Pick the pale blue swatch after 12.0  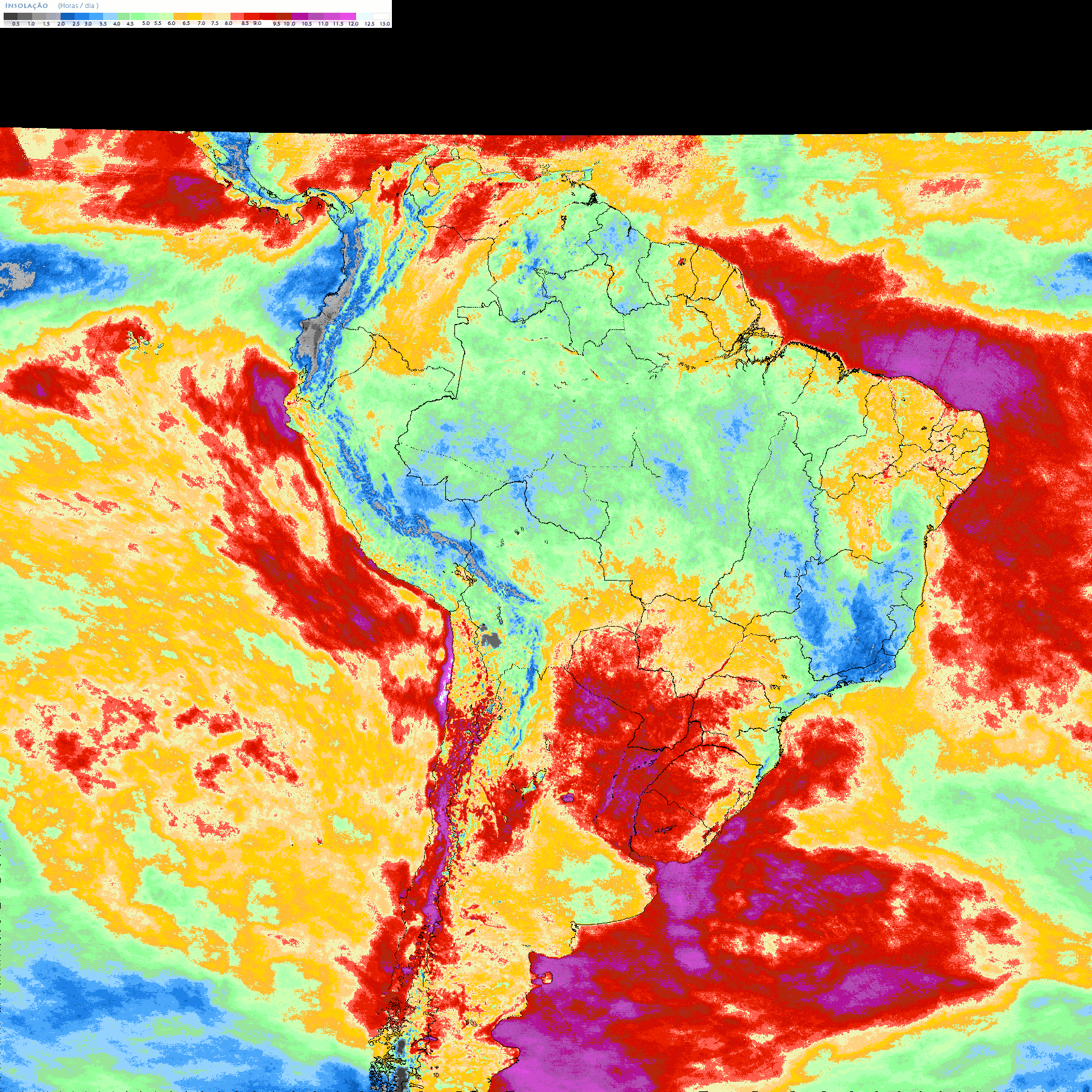[364, 16]
